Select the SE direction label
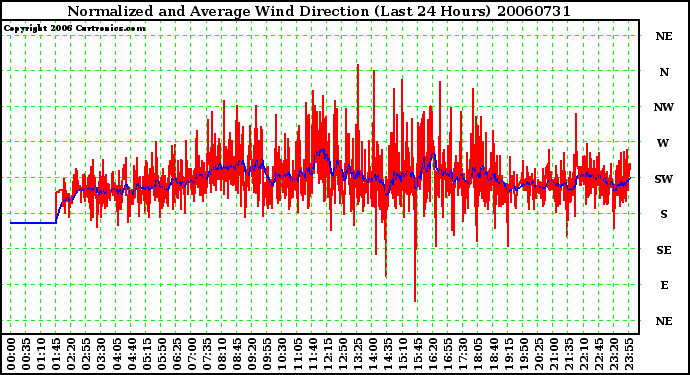This screenshot has width=690, height=375. (x=664, y=250)
